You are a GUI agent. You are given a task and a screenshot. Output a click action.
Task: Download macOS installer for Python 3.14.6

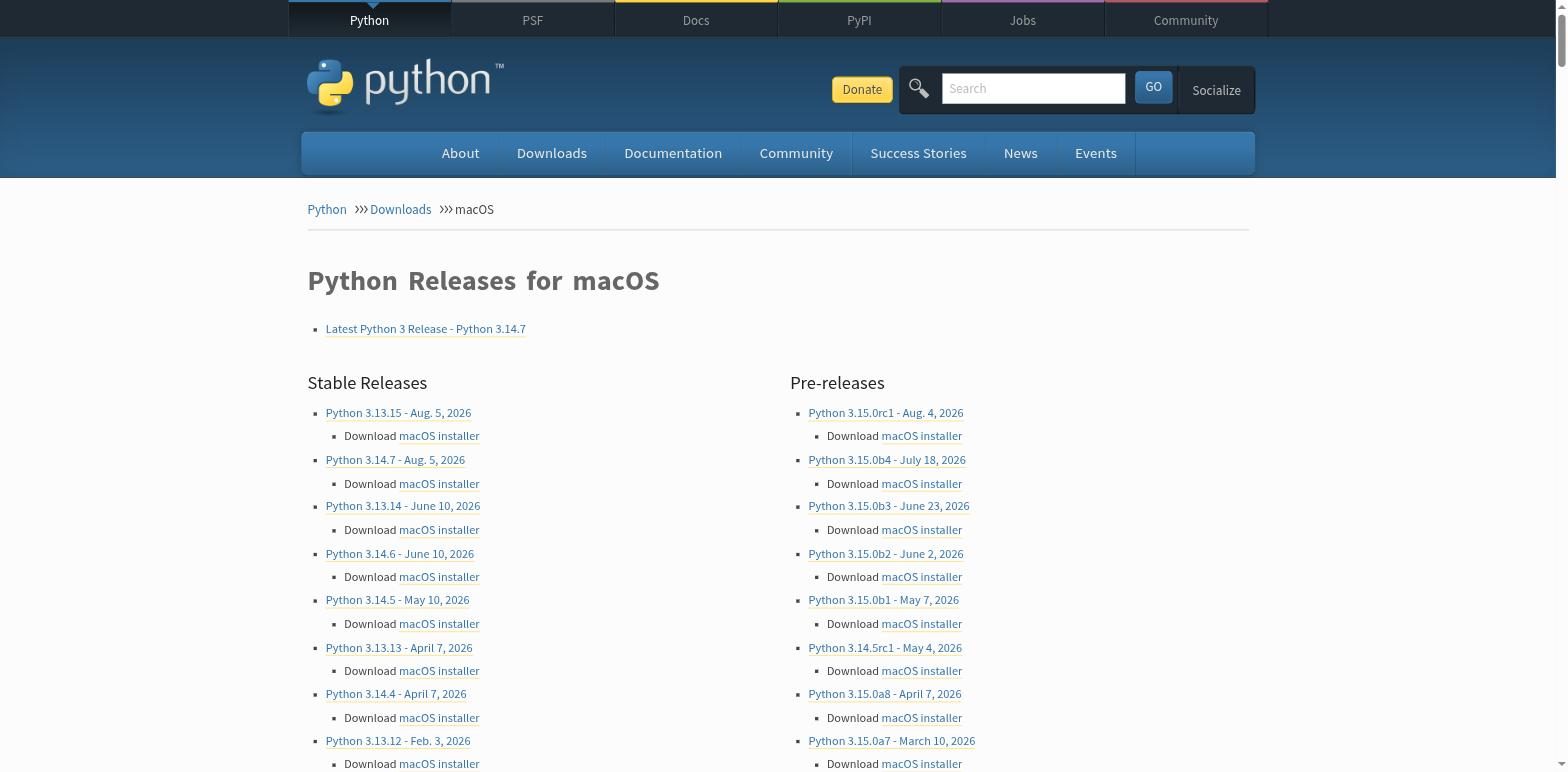(439, 577)
